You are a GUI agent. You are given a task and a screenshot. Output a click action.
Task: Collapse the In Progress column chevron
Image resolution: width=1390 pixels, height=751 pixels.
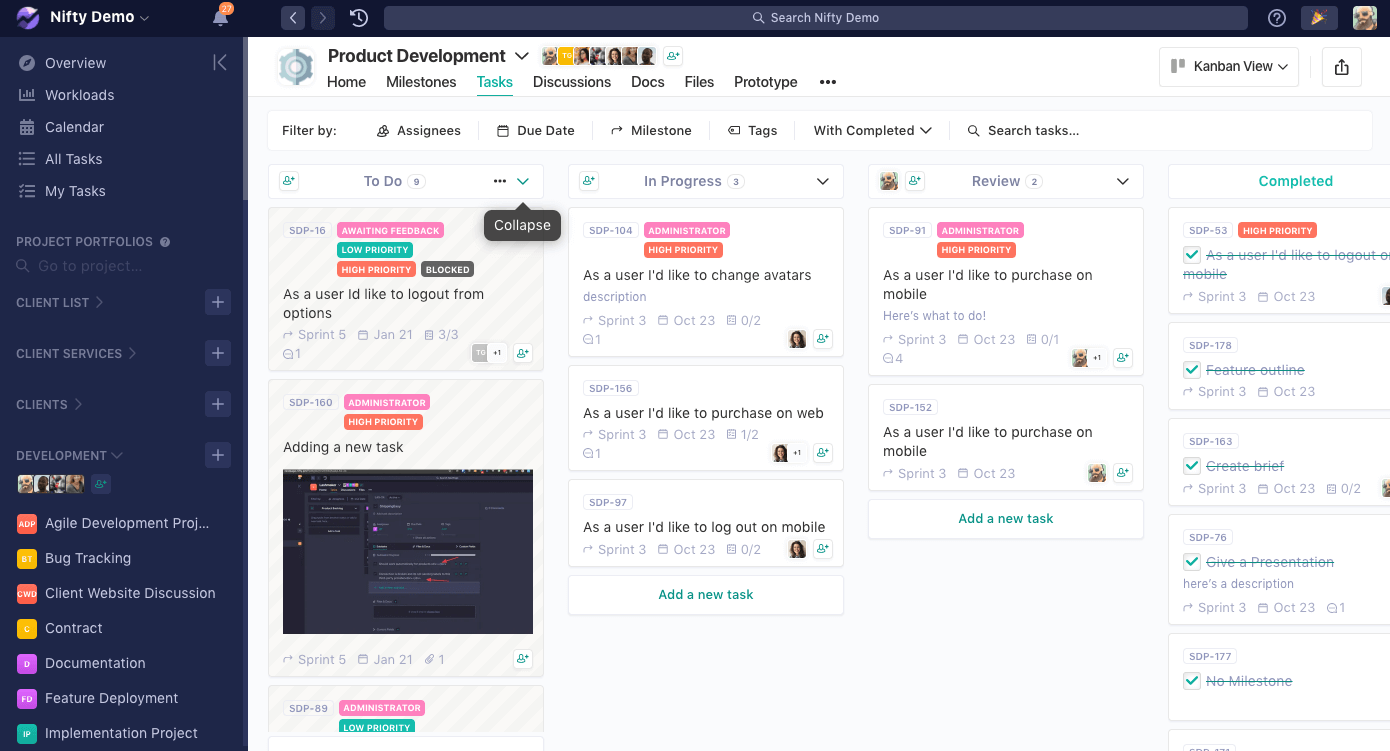tap(823, 181)
